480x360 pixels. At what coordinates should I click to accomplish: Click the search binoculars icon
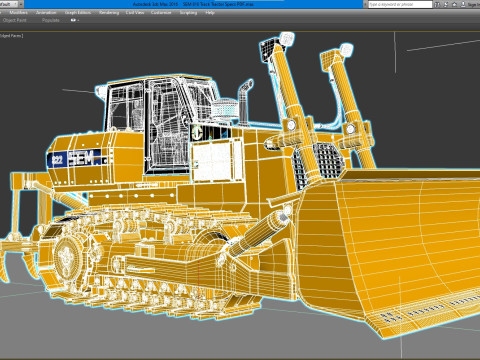click(438, 4)
